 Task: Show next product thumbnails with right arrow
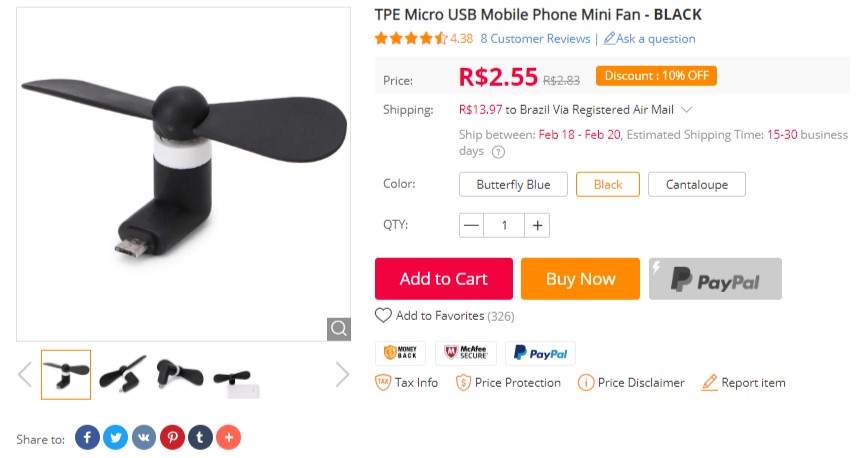pyautogui.click(x=342, y=374)
